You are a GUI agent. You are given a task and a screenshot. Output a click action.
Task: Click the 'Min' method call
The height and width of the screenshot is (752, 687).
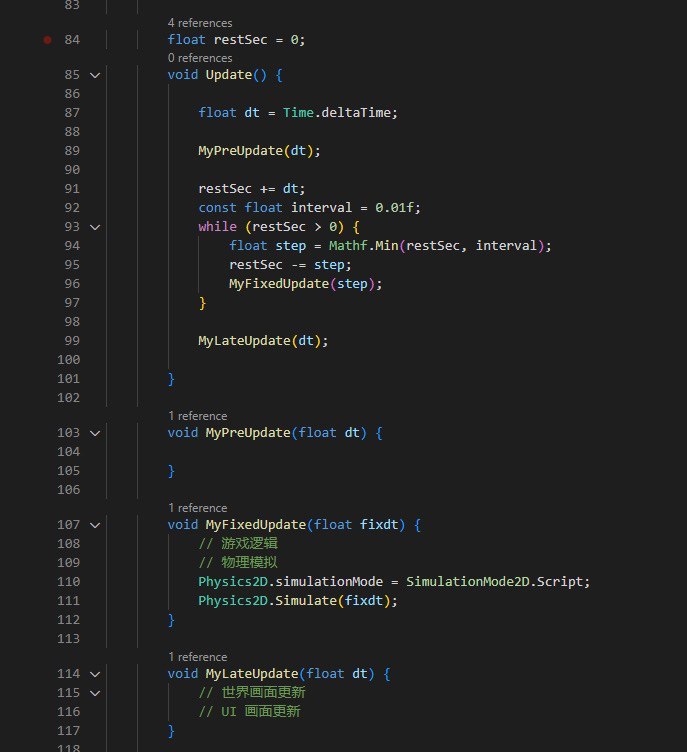click(386, 246)
